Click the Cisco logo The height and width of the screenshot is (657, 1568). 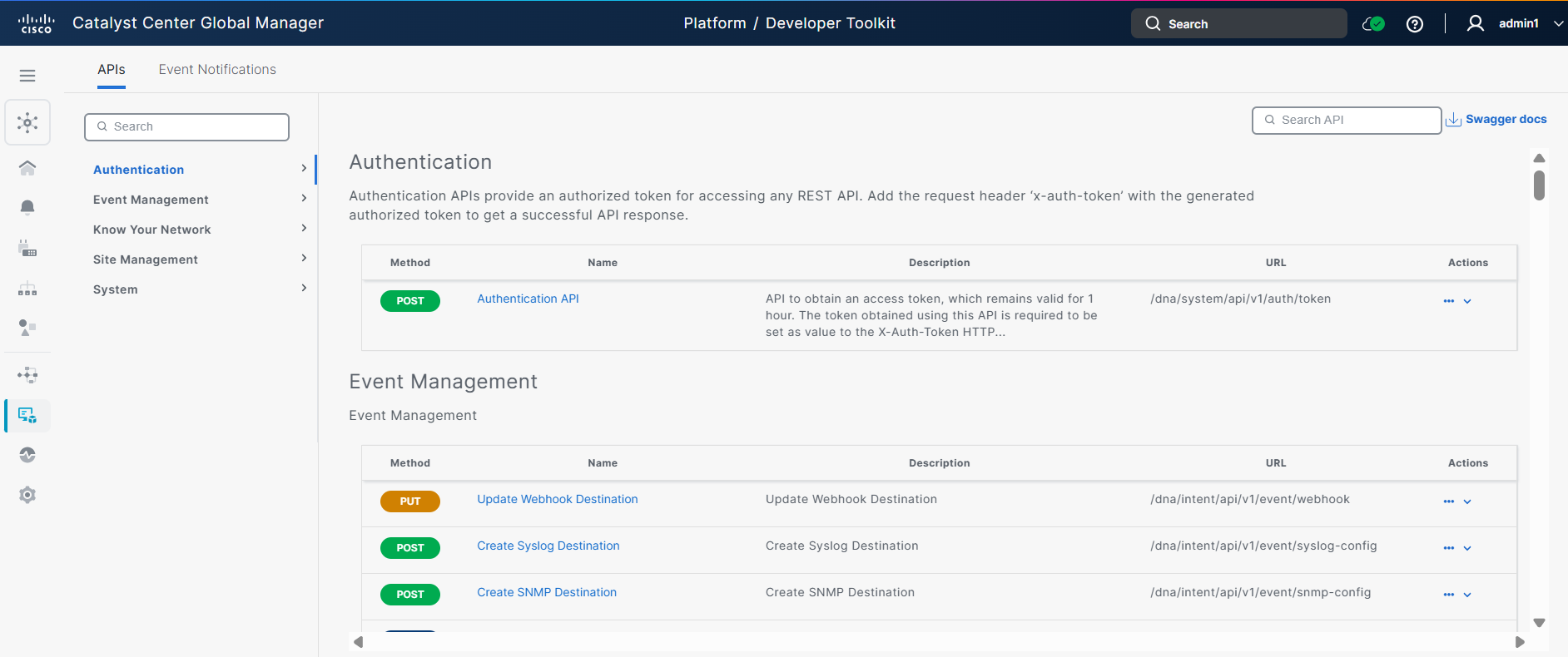pyautogui.click(x=36, y=23)
